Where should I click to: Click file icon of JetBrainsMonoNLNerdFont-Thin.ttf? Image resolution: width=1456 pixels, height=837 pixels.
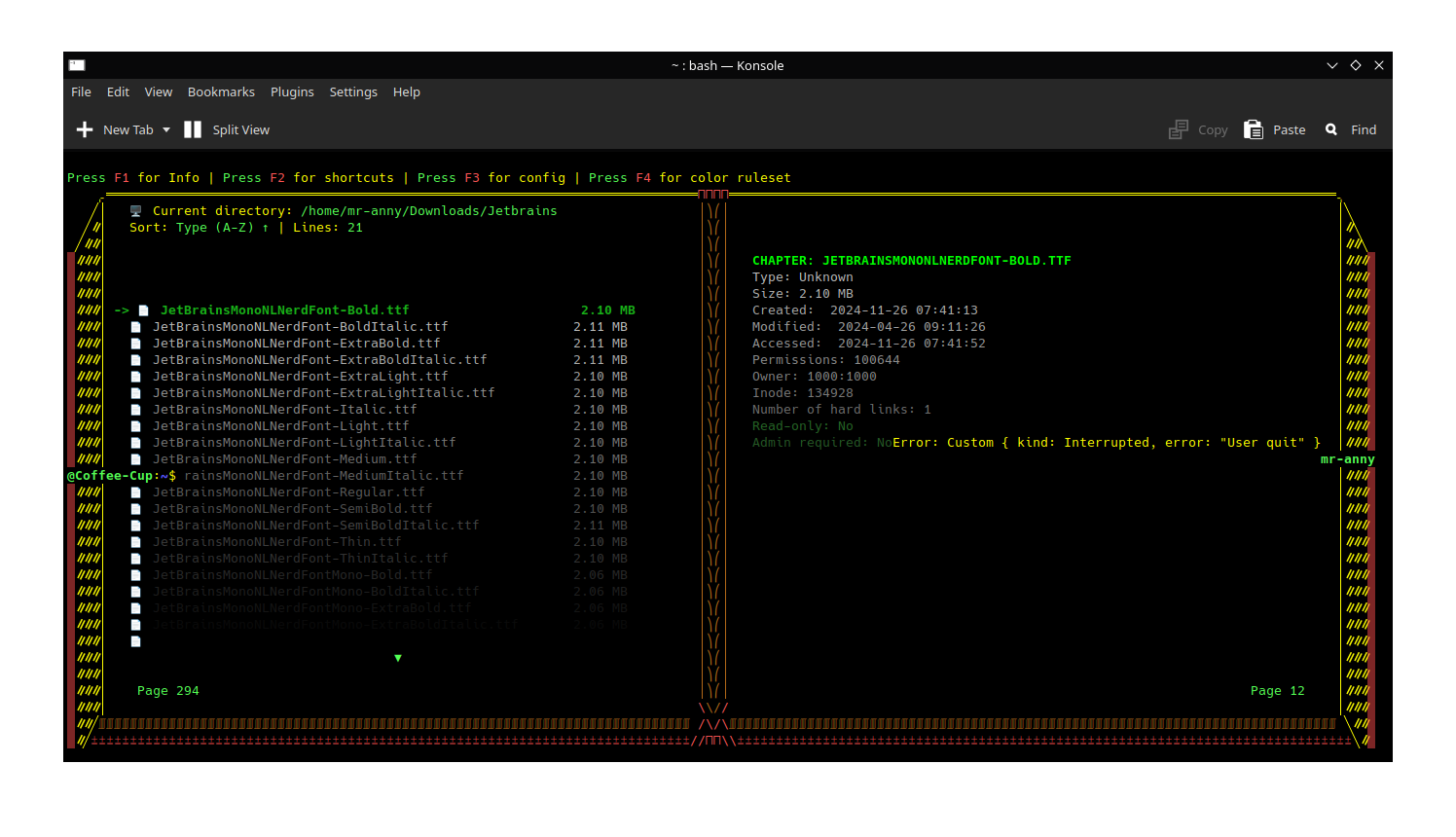pyautogui.click(x=135, y=542)
